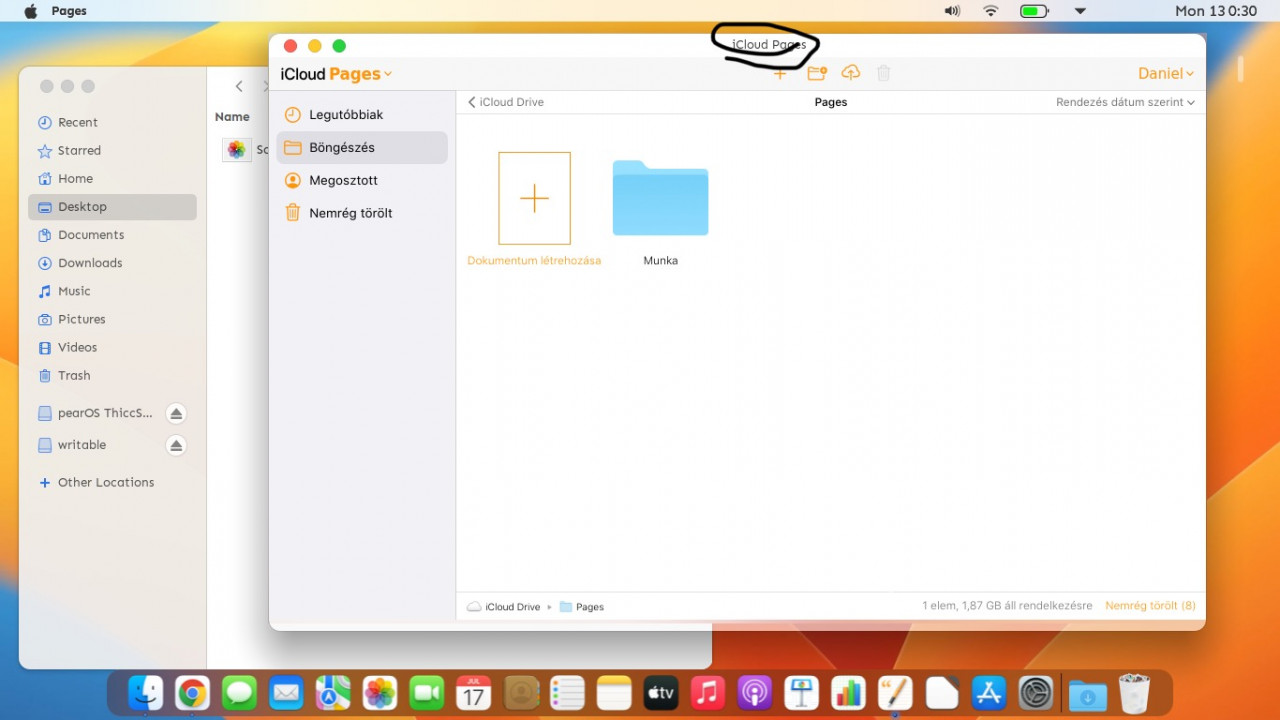Image resolution: width=1280 pixels, height=720 pixels.
Task: Create a new folder using toolbar icon
Action: coord(817,73)
